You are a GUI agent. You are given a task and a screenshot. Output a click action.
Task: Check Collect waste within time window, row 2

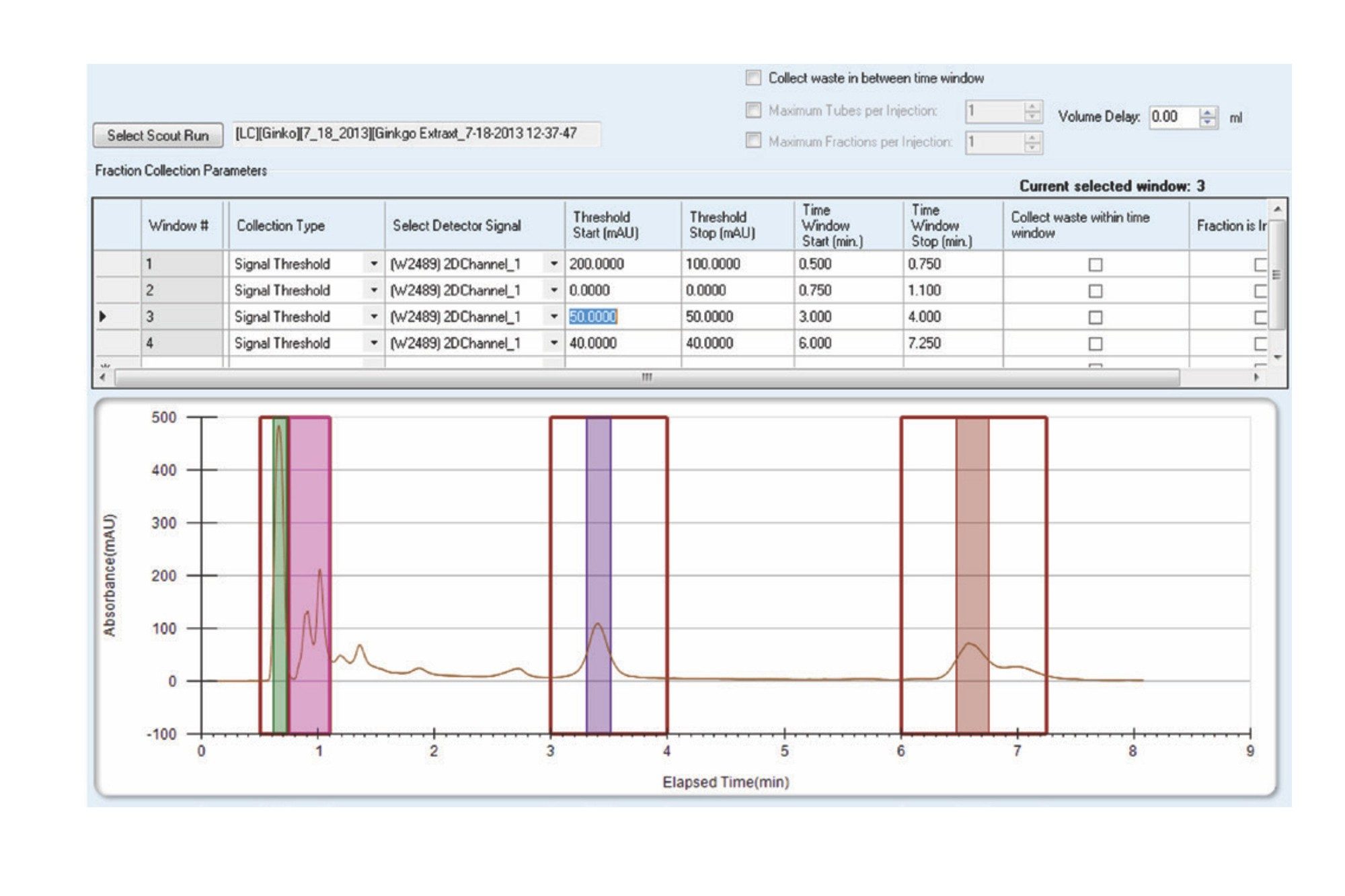[1096, 291]
